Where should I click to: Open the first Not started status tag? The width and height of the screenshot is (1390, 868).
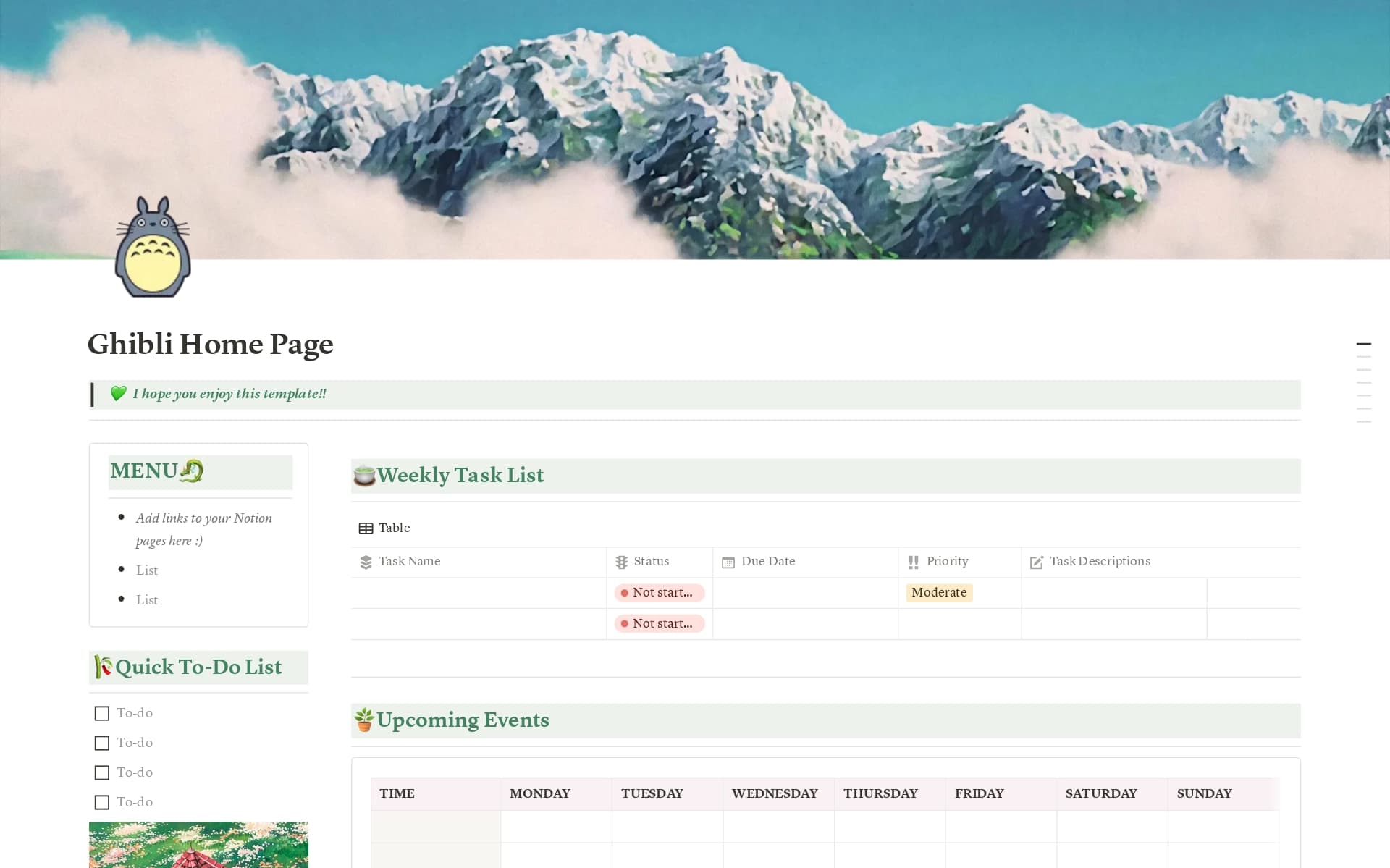tap(660, 592)
